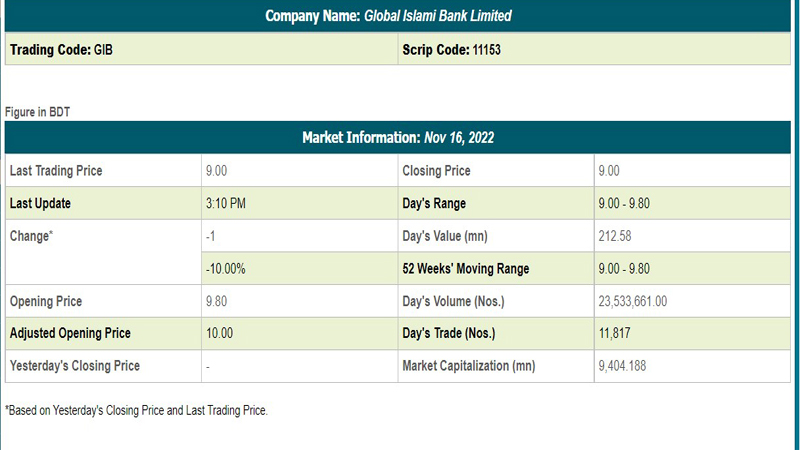Click the Trading Code GIB cell

pos(62,49)
